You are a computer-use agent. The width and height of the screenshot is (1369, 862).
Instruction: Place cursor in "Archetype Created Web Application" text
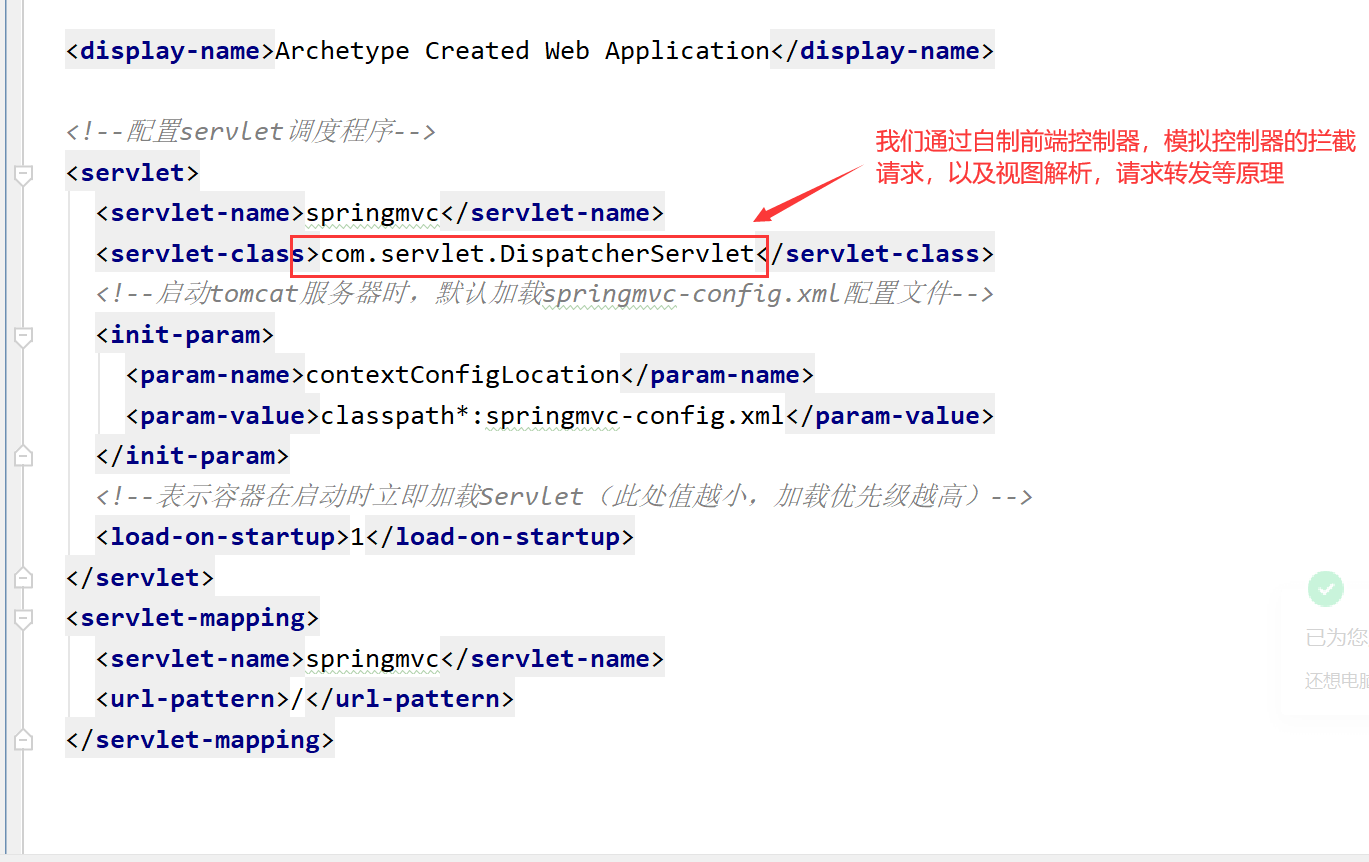point(522,51)
